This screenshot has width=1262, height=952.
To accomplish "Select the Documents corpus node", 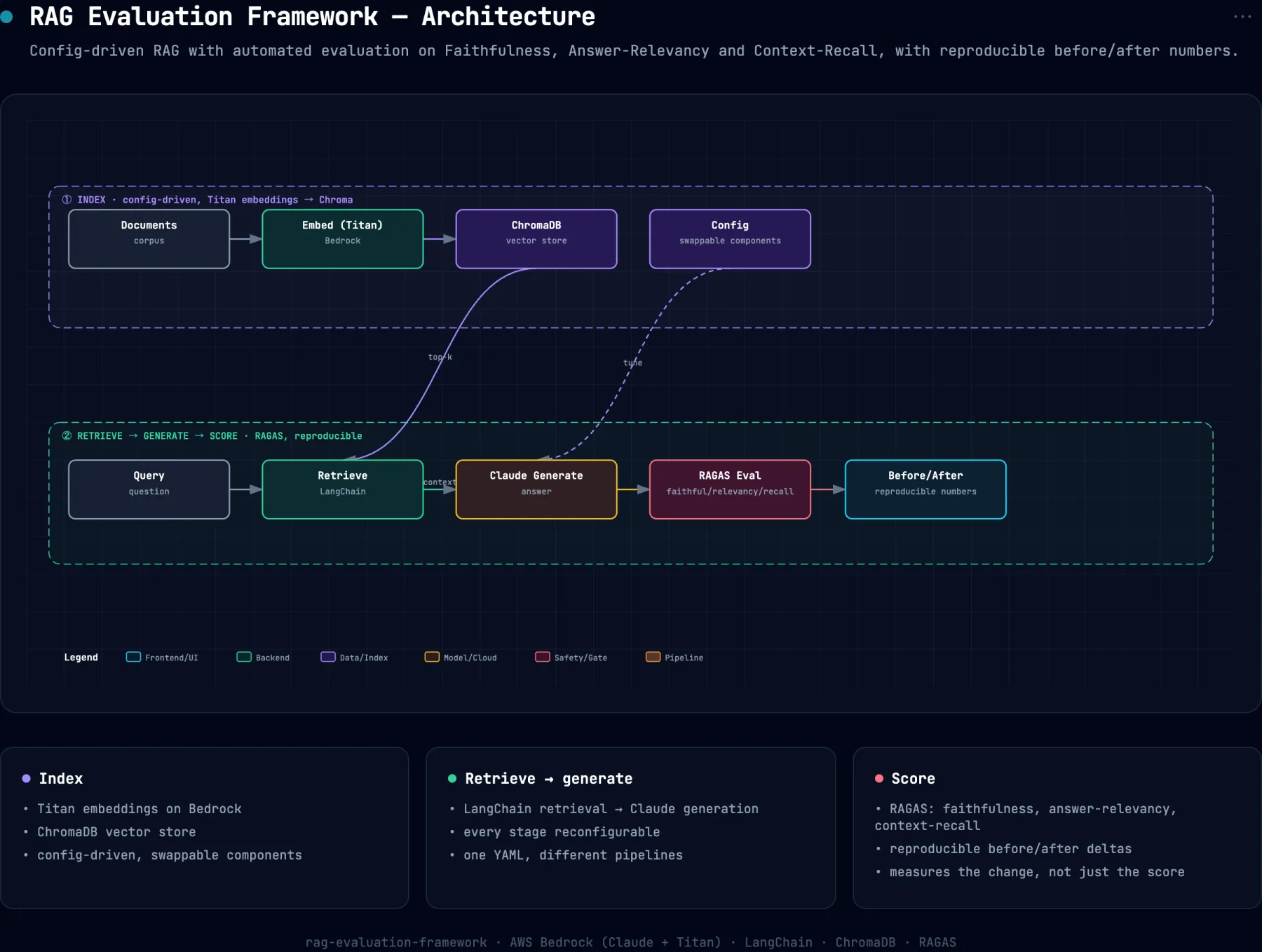I will point(149,239).
